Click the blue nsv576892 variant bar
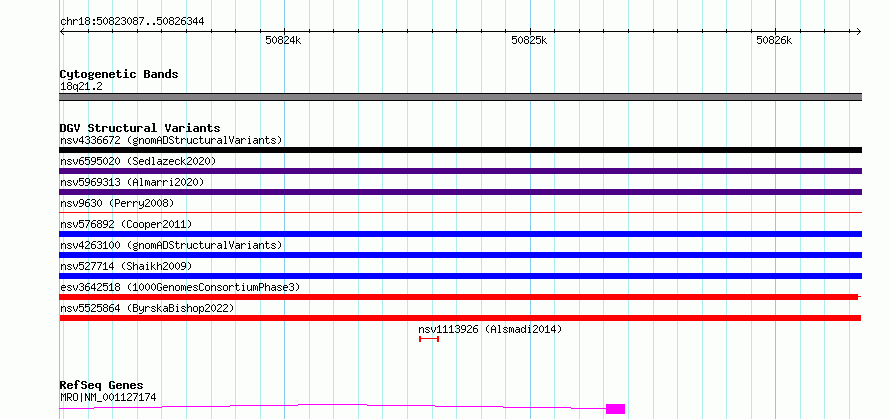 [460, 234]
